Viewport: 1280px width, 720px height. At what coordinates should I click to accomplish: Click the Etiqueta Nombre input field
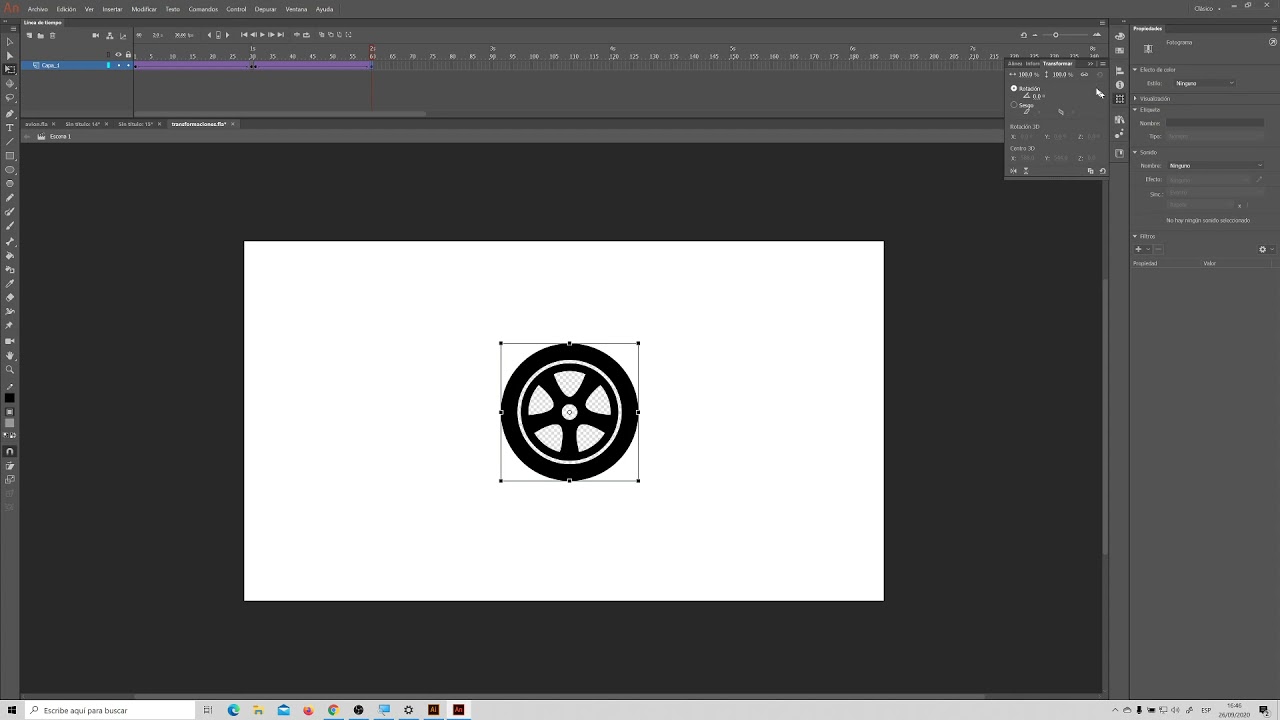[1215, 123]
